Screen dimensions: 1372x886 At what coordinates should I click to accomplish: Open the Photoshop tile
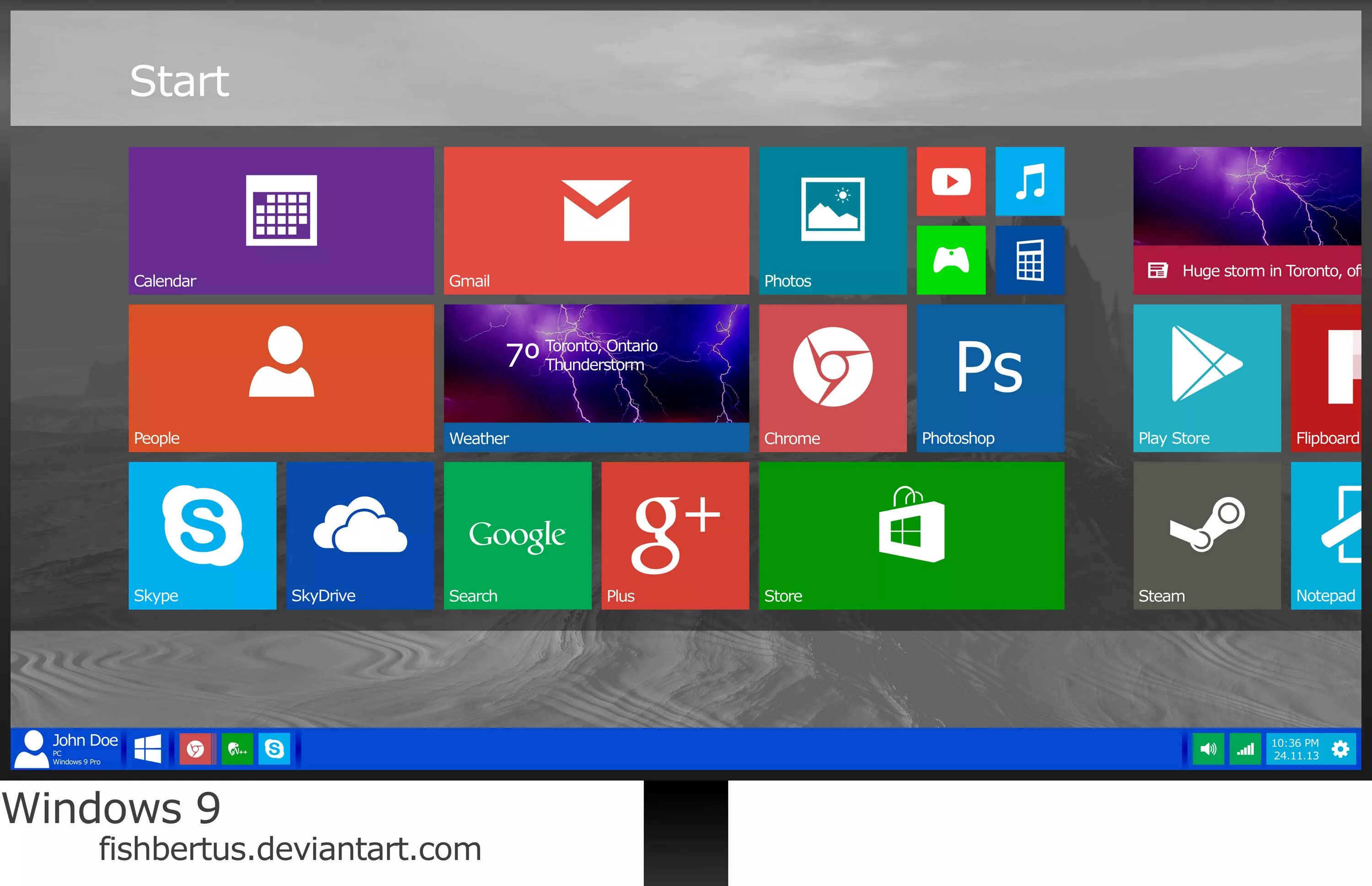[990, 378]
